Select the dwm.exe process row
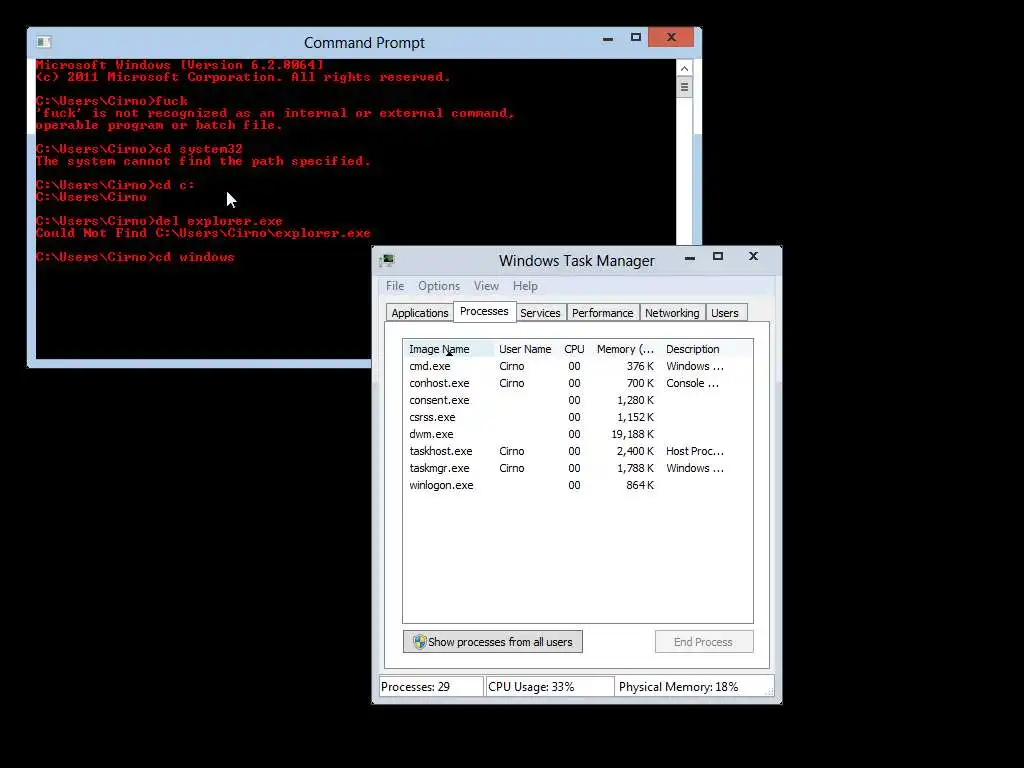1024x768 pixels. pyautogui.click(x=577, y=434)
